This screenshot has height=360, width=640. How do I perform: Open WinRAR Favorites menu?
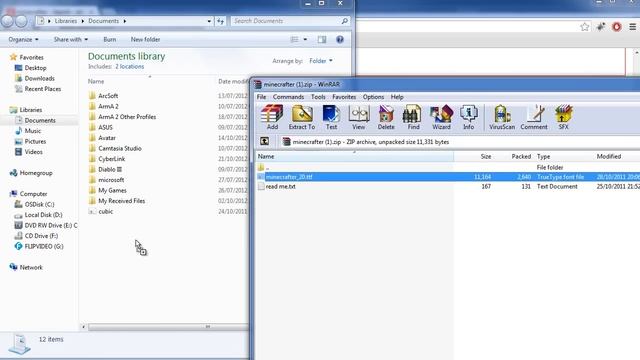point(344,97)
